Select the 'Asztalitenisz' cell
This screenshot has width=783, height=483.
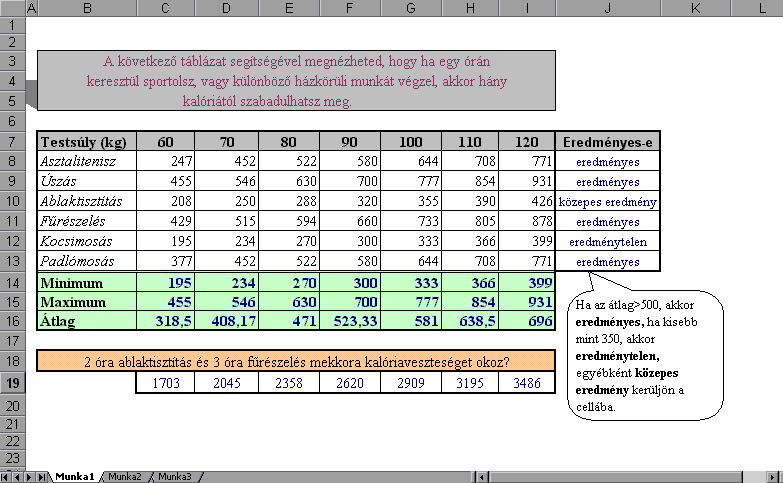[87, 161]
